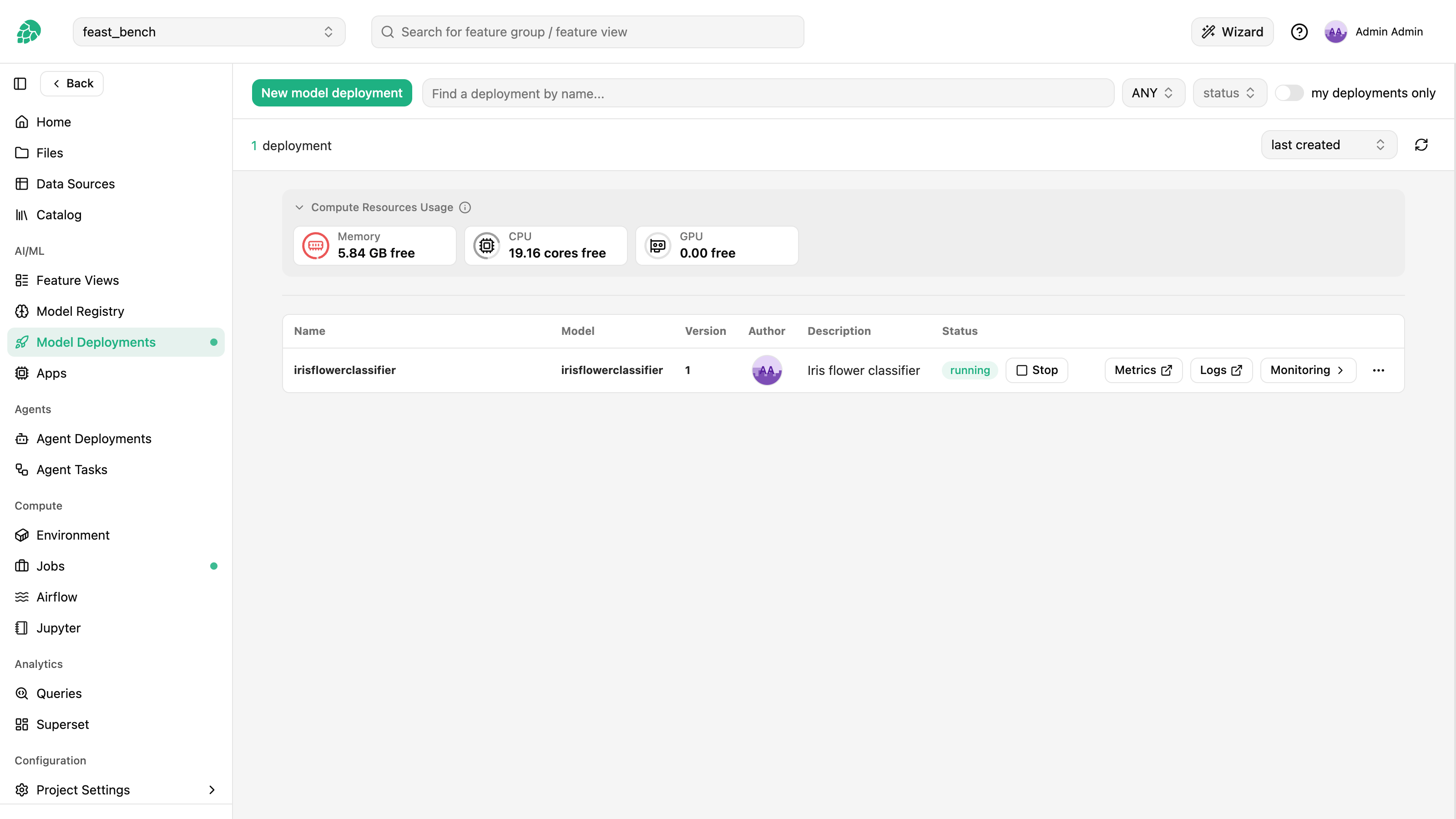Refresh the deployments list
This screenshot has height=819, width=1456.
coord(1421,145)
